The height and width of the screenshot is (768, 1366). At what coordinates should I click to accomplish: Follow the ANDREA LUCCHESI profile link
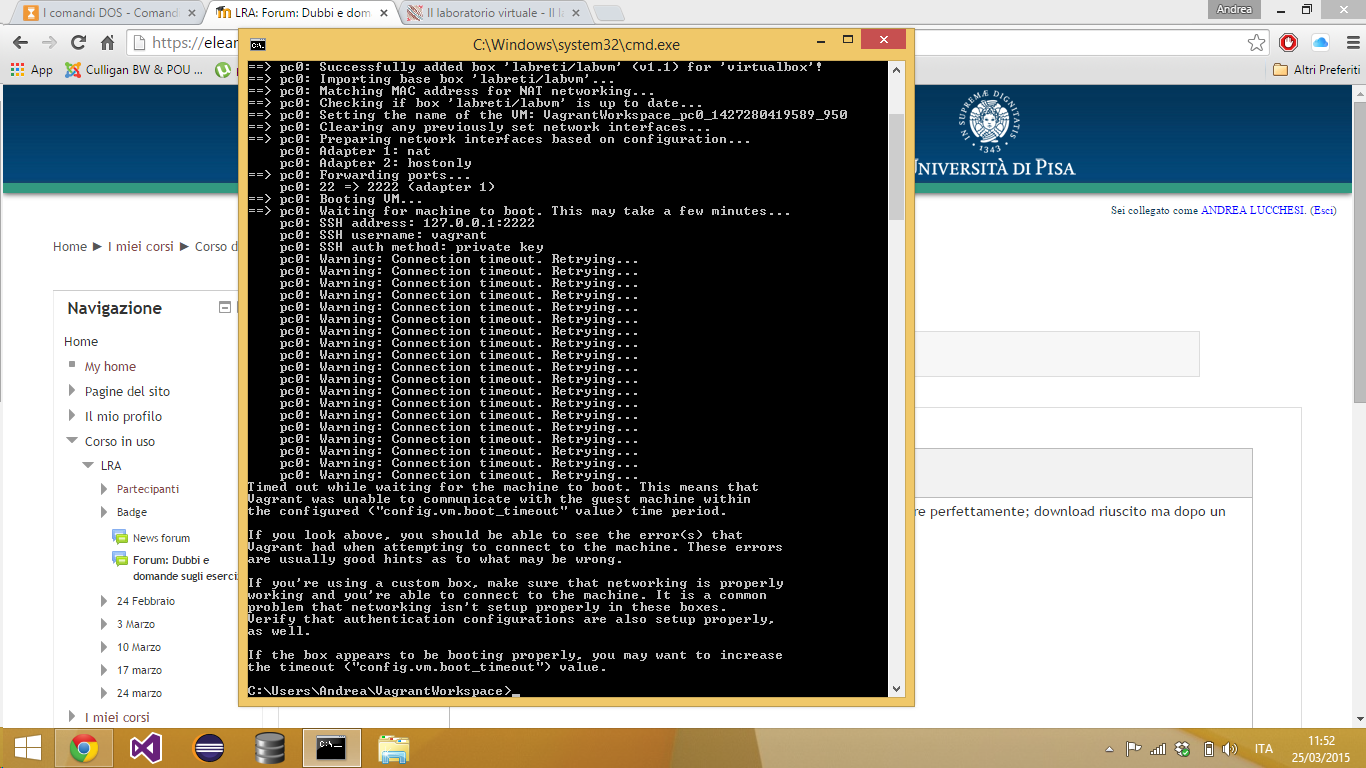pos(1253,211)
